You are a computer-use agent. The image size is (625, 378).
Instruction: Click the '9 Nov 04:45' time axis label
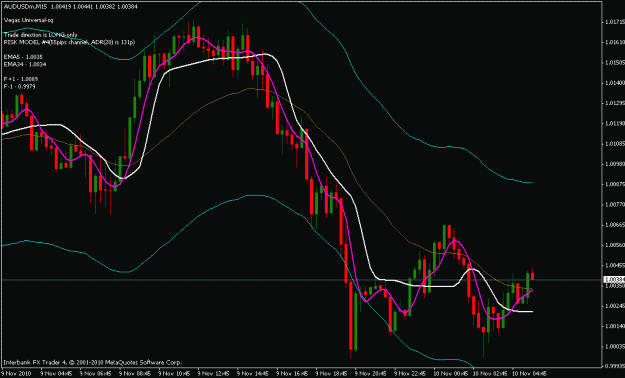click(57, 374)
